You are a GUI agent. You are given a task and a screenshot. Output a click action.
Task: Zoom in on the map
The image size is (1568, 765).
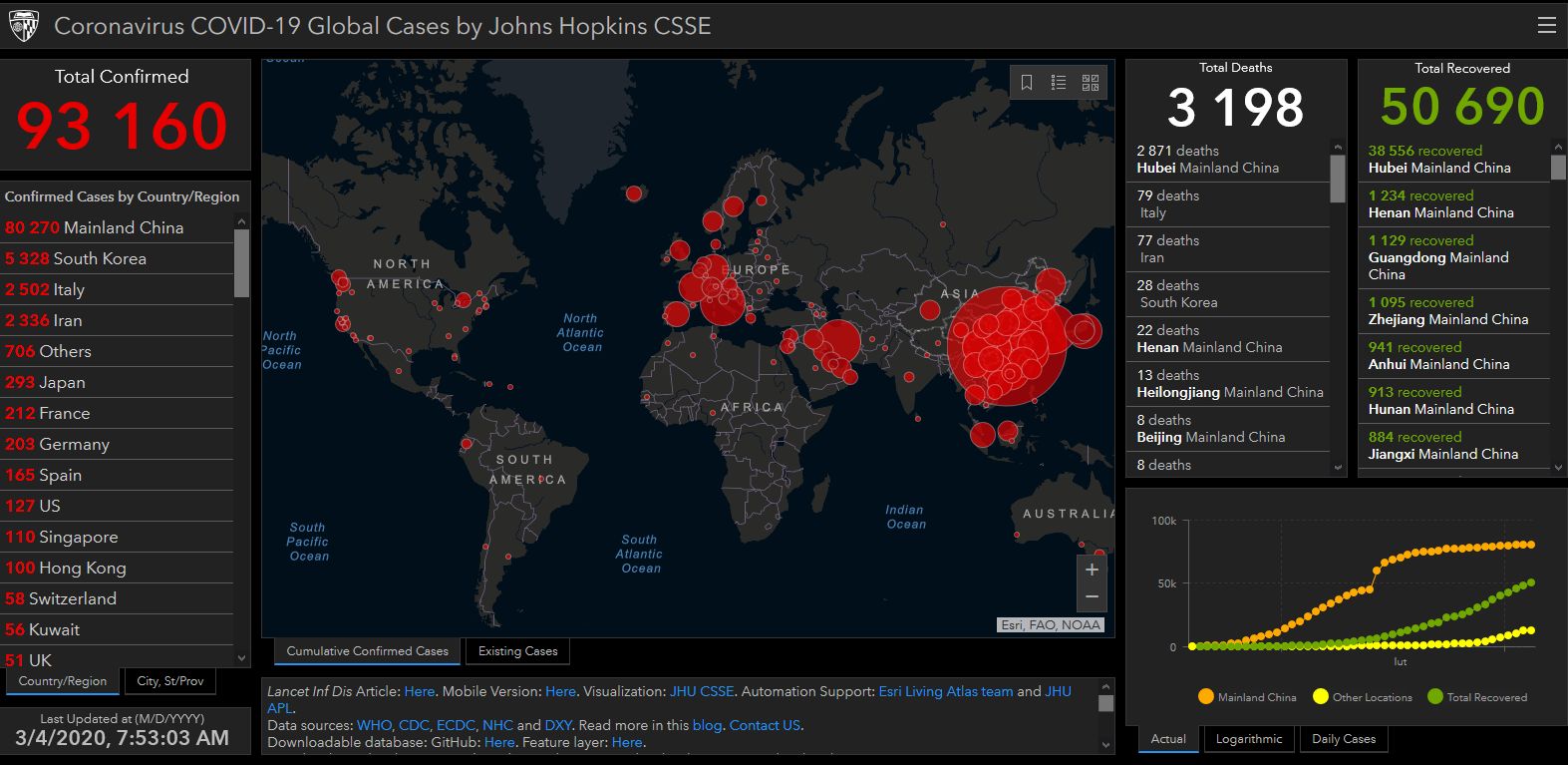tap(1092, 570)
